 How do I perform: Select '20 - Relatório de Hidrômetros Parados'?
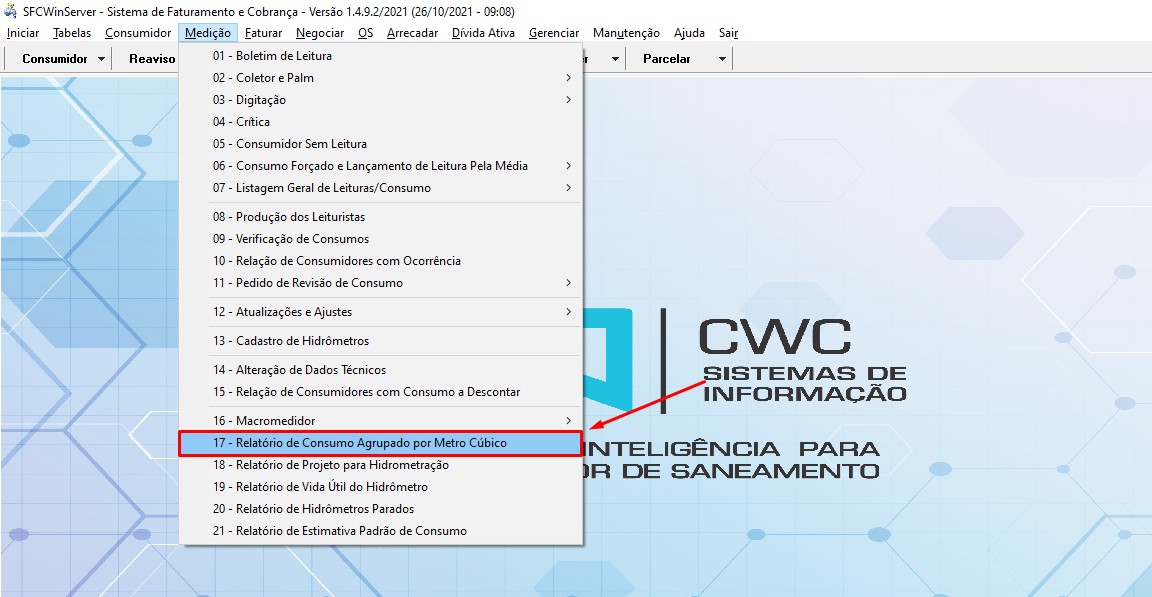coord(313,509)
